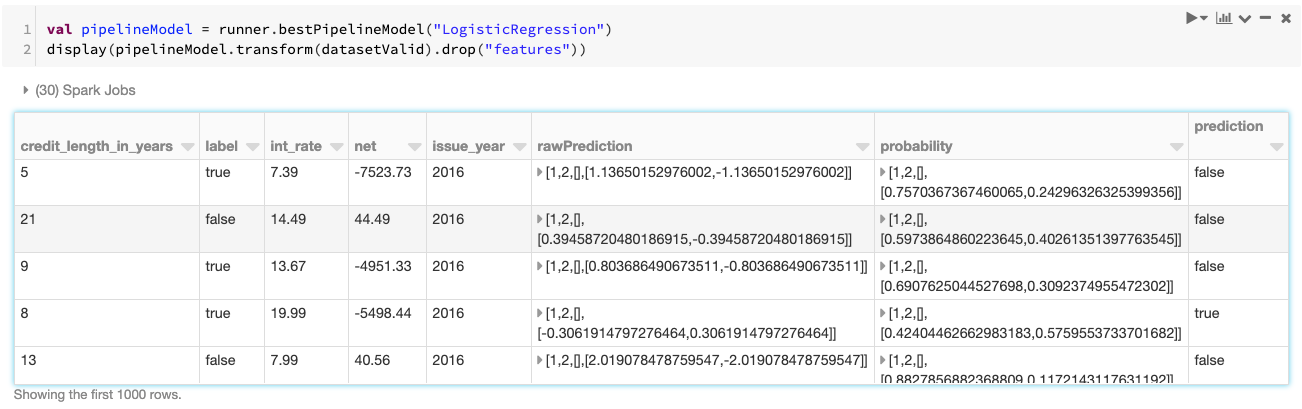Expand rawPrediction for the 19.99 int_rate row

(541, 314)
